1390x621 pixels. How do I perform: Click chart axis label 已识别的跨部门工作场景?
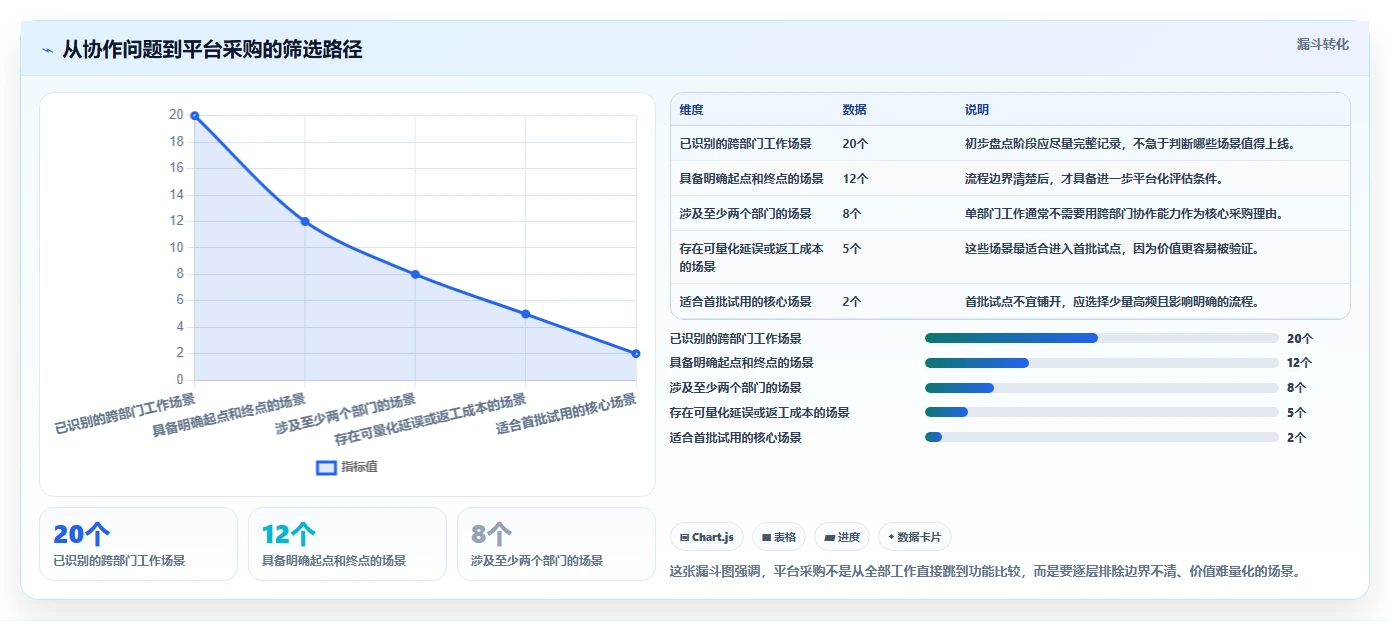(126, 414)
